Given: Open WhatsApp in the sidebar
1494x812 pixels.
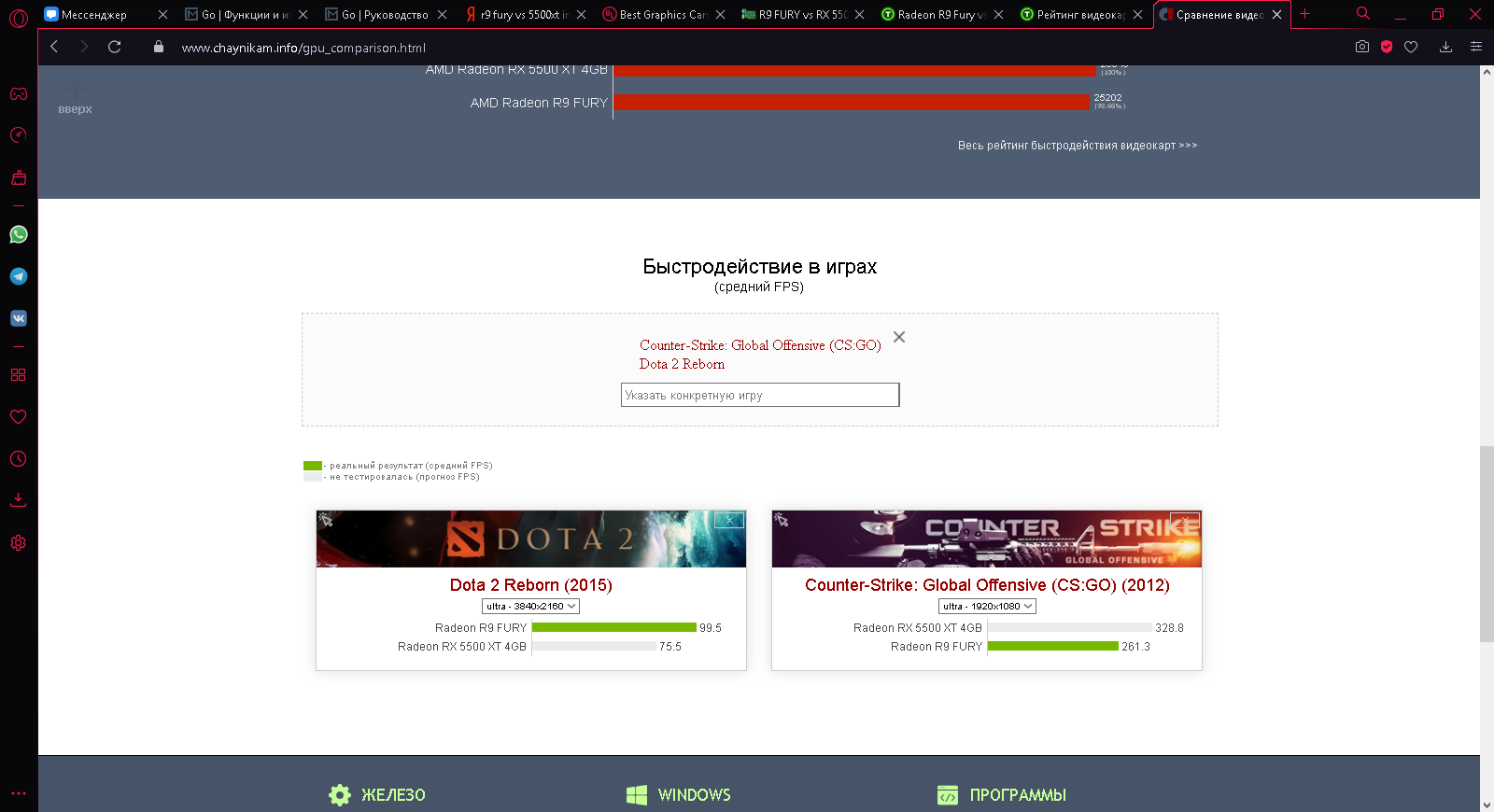Looking at the screenshot, I should point(19,234).
